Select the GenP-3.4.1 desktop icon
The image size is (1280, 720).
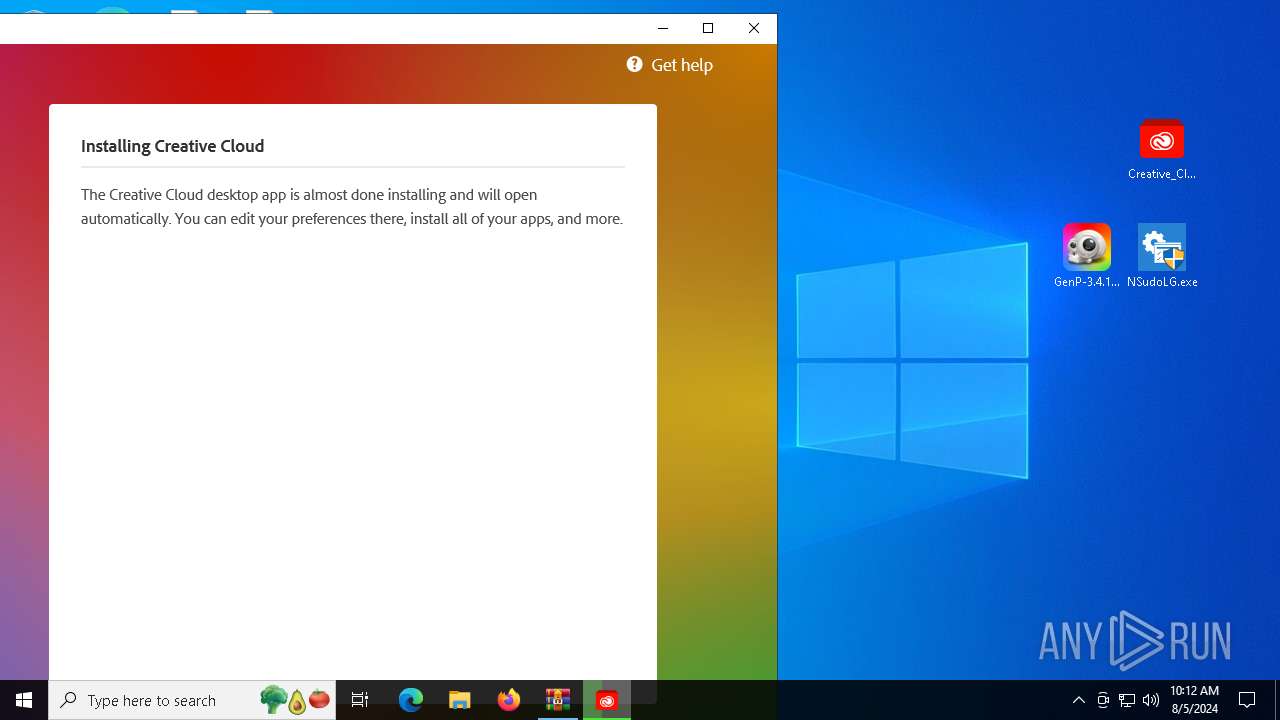(1087, 256)
